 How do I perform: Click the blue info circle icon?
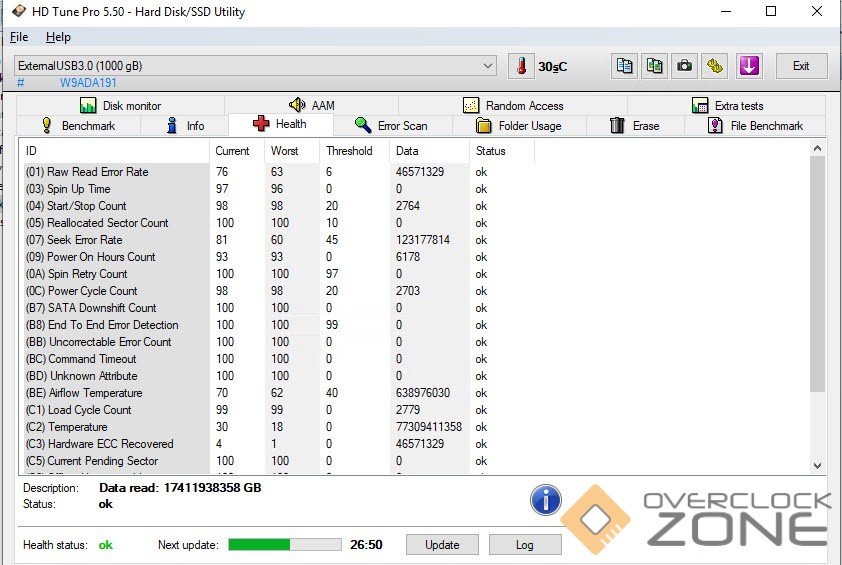546,500
